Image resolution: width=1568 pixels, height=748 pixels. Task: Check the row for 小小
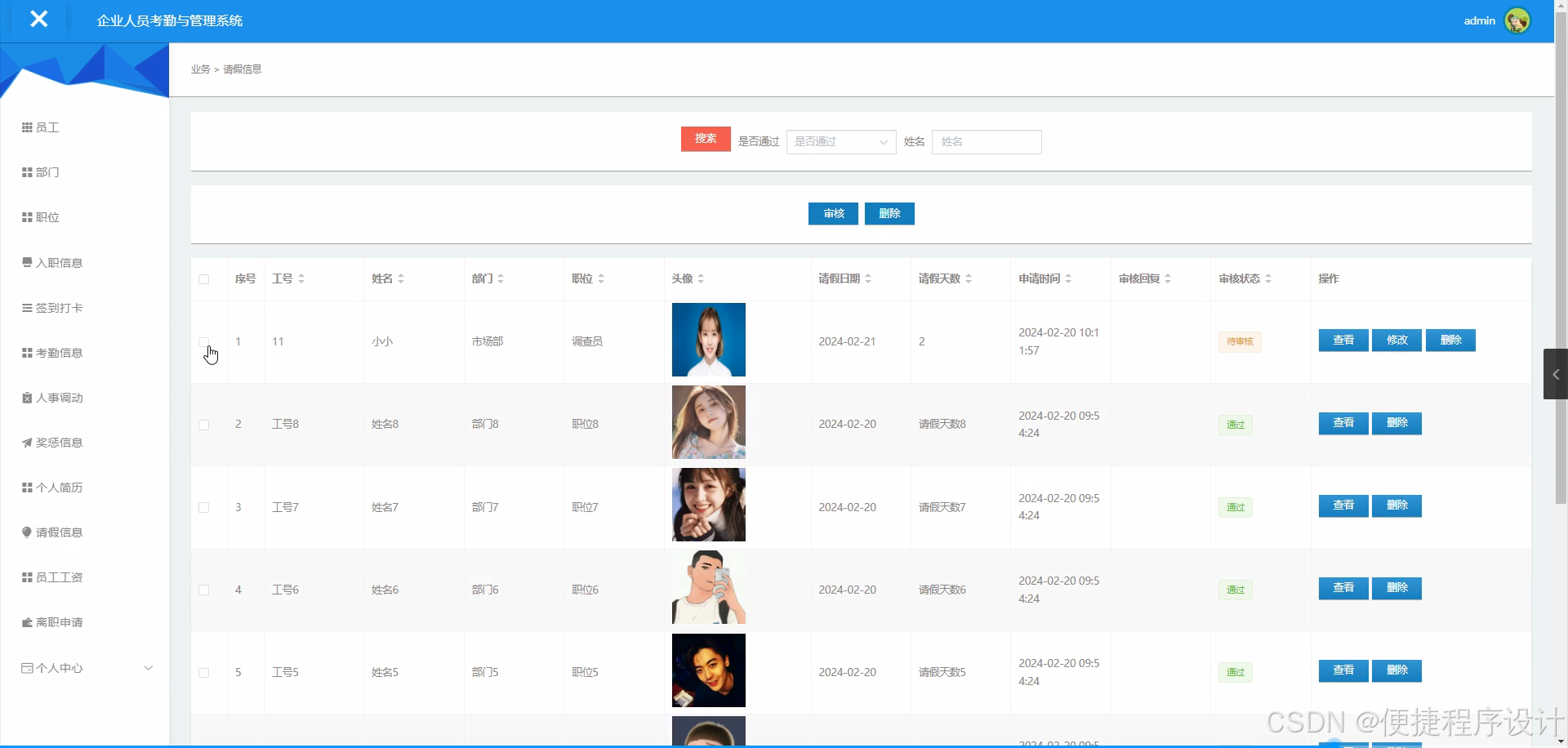(x=204, y=342)
